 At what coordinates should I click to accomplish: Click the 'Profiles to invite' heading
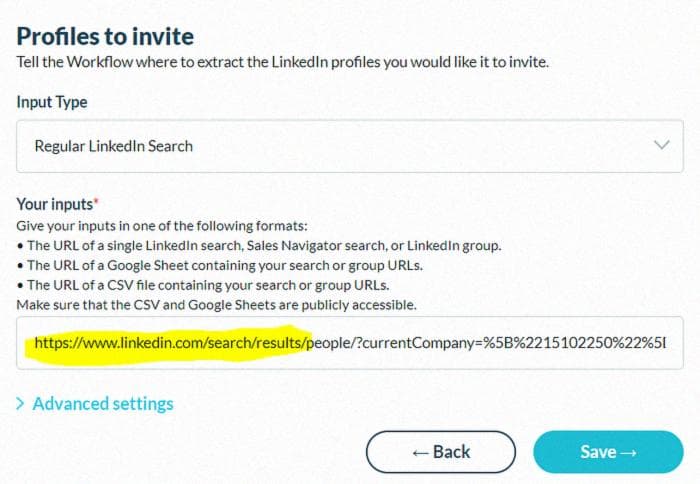click(105, 37)
